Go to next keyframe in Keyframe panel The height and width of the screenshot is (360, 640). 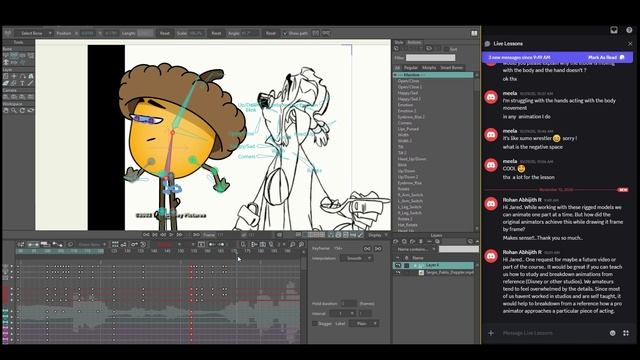[378, 248]
